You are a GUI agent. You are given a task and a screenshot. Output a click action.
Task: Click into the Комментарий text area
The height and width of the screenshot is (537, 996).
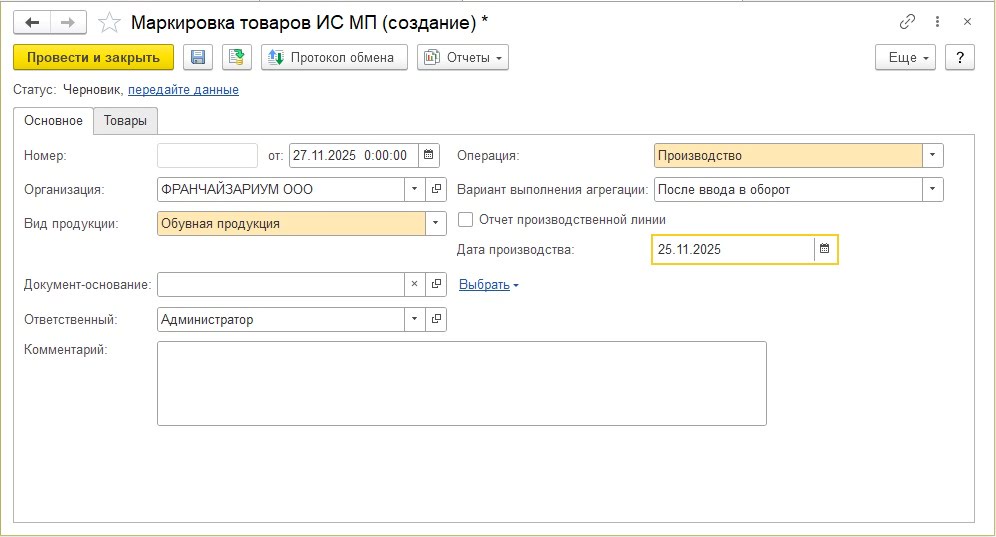tap(461, 383)
